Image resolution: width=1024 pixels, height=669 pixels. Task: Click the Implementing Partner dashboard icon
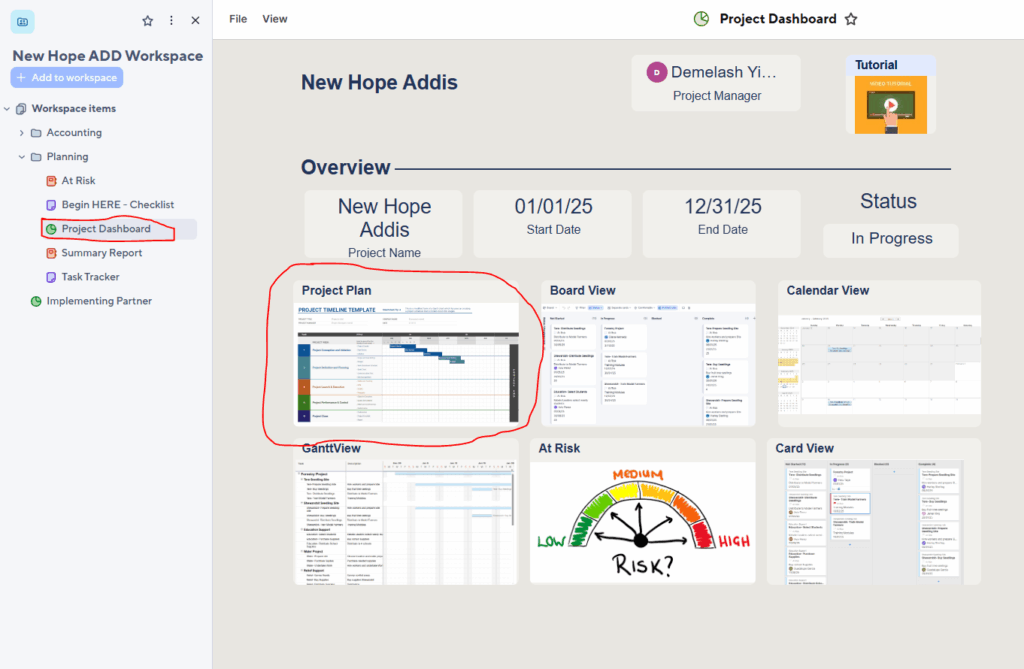[x=36, y=301]
